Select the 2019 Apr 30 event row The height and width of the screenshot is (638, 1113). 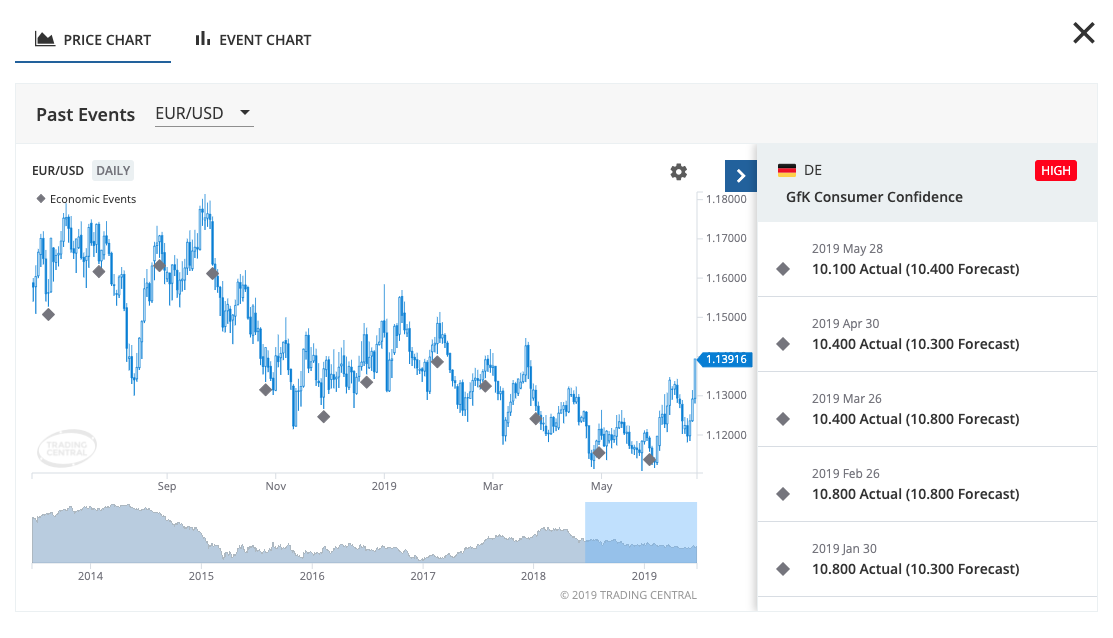pyautogui.click(x=927, y=334)
